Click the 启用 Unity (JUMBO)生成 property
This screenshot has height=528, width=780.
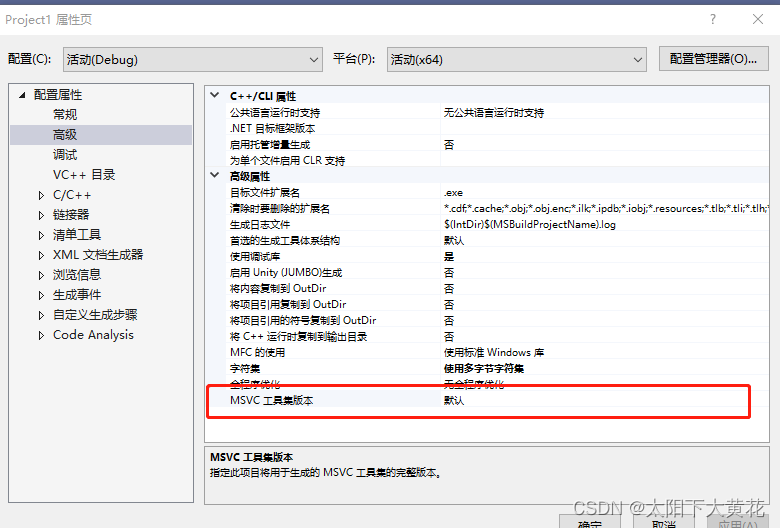click(x=286, y=273)
